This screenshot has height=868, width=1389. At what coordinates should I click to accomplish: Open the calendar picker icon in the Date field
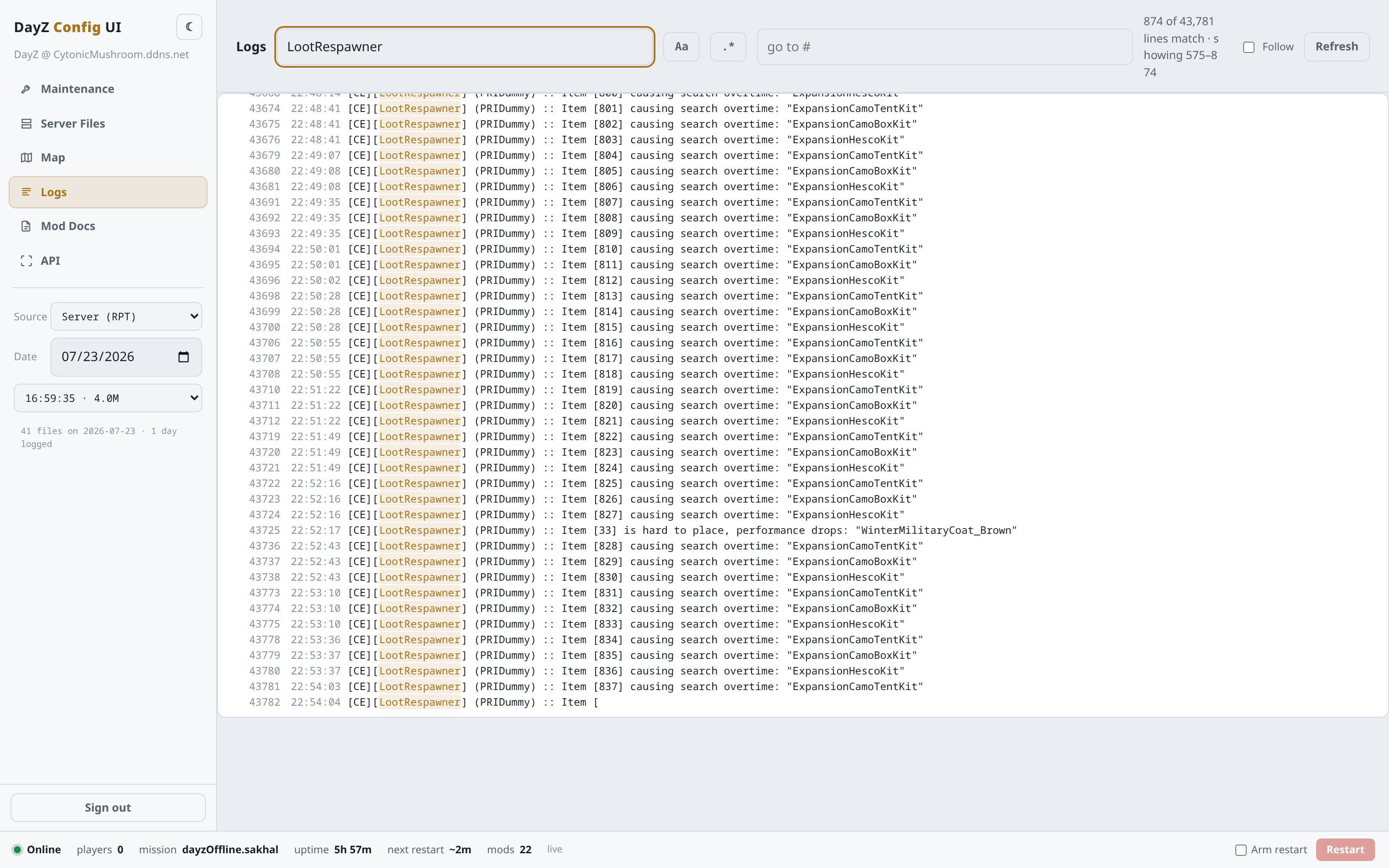pos(184,357)
